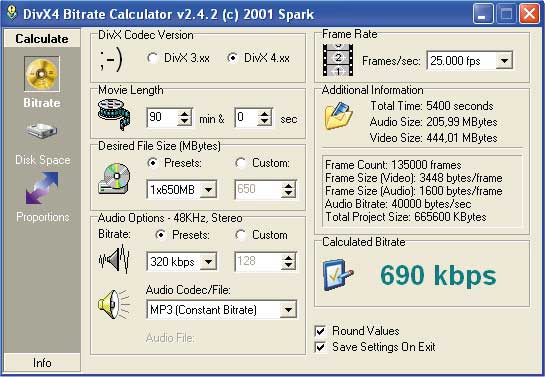Select the DivX 3.xx codec radio button
The image size is (545, 377).
pos(152,58)
